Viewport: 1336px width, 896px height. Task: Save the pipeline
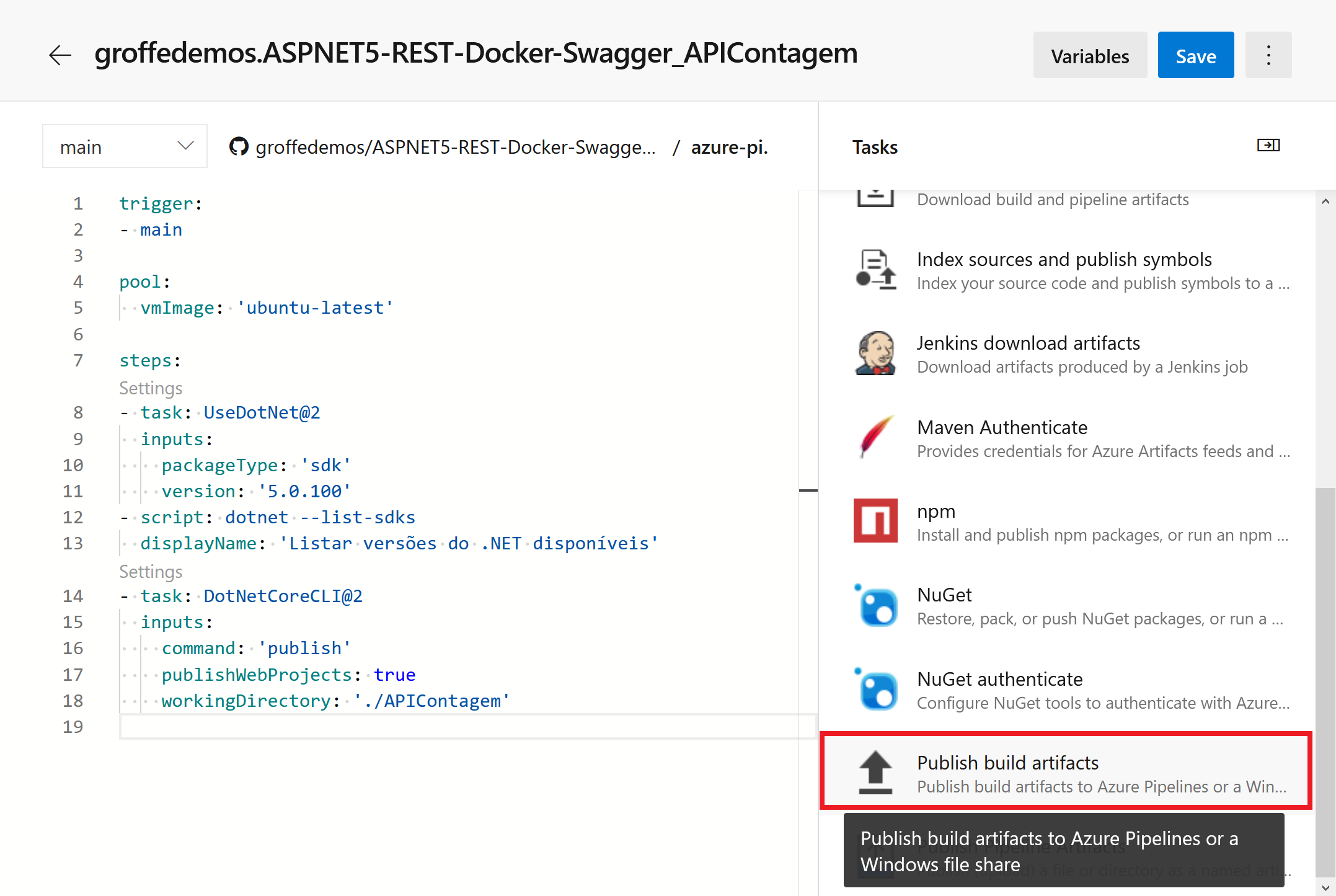(x=1195, y=55)
